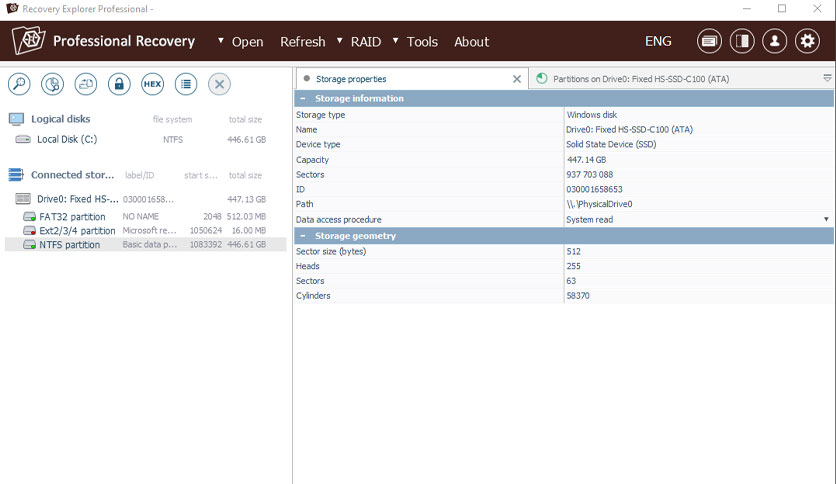Click the padlock decrypt storage icon
836x484 pixels.
pos(119,84)
